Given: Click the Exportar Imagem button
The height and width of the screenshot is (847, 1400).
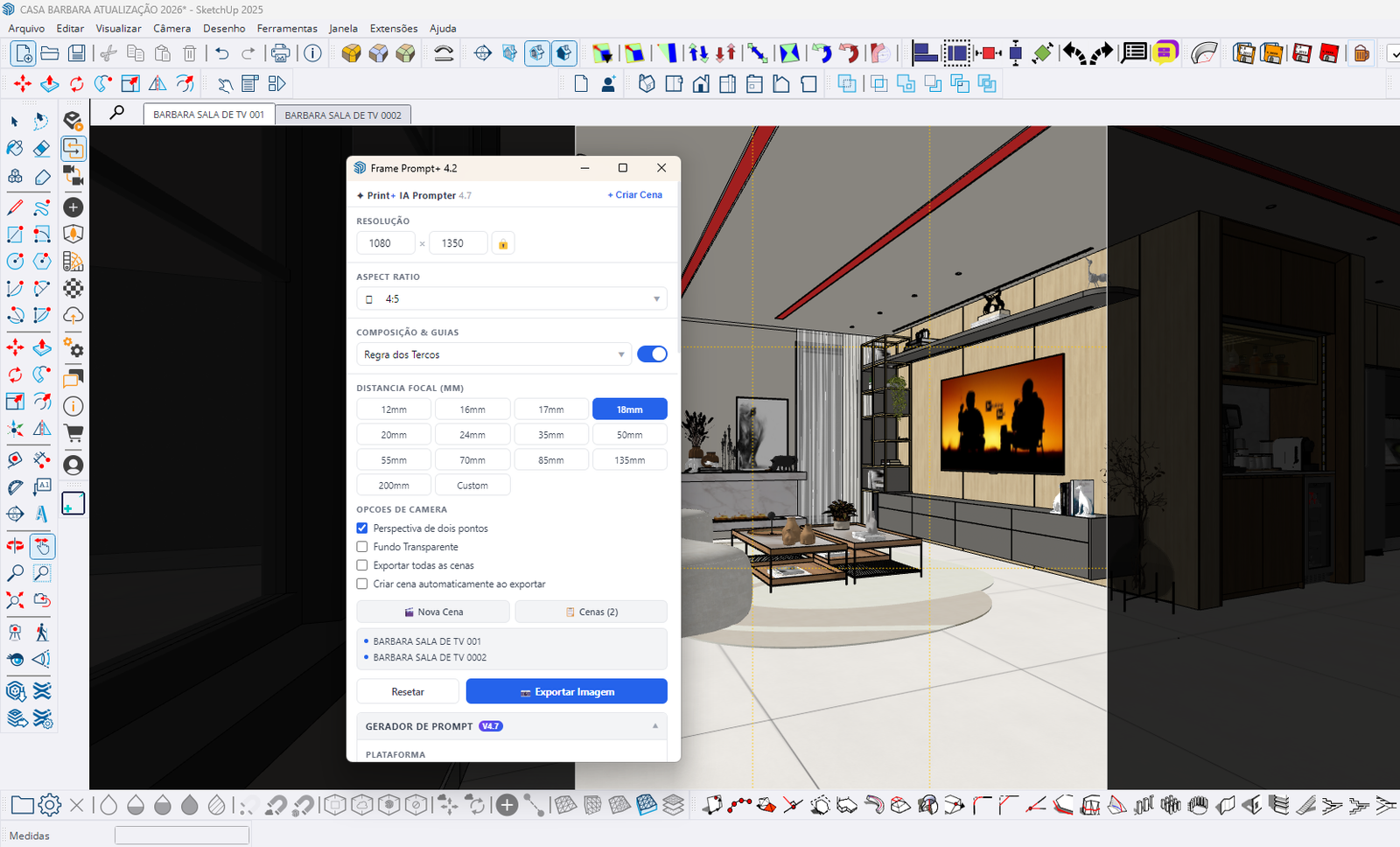Looking at the screenshot, I should point(567,691).
